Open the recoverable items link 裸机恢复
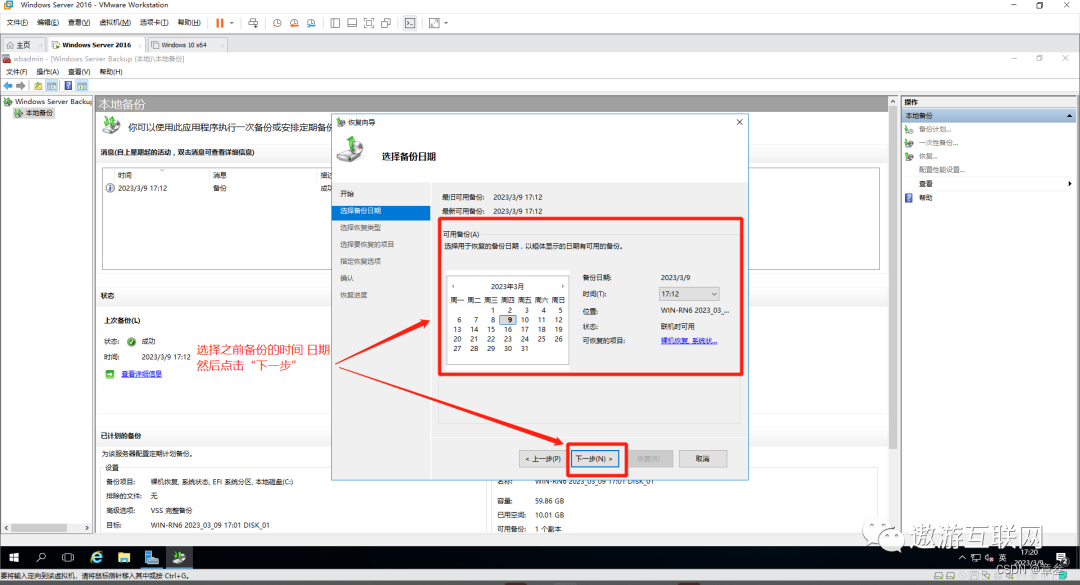This screenshot has height=585, width=1080. click(x=689, y=341)
